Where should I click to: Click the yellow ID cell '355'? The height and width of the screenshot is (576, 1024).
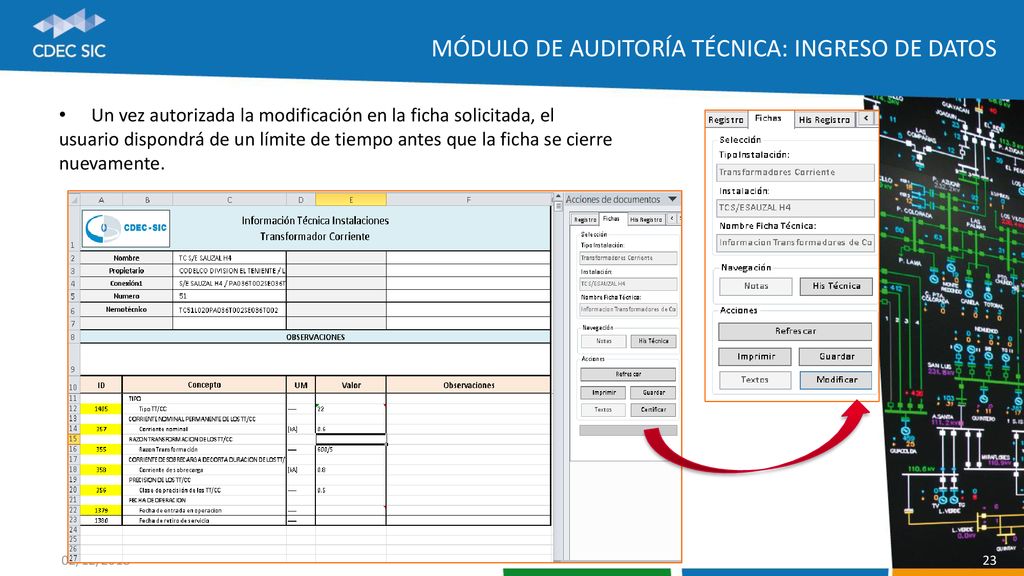[x=101, y=449]
